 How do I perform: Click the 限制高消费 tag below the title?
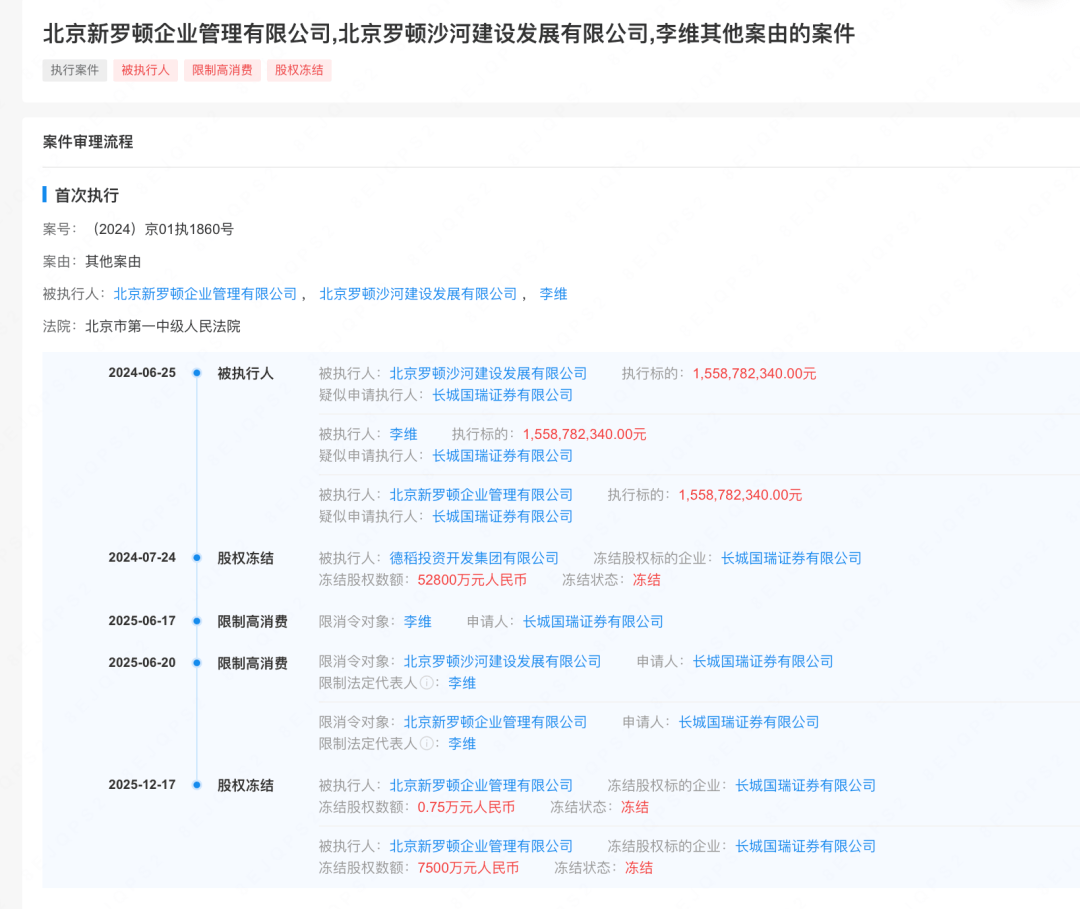coord(222,70)
